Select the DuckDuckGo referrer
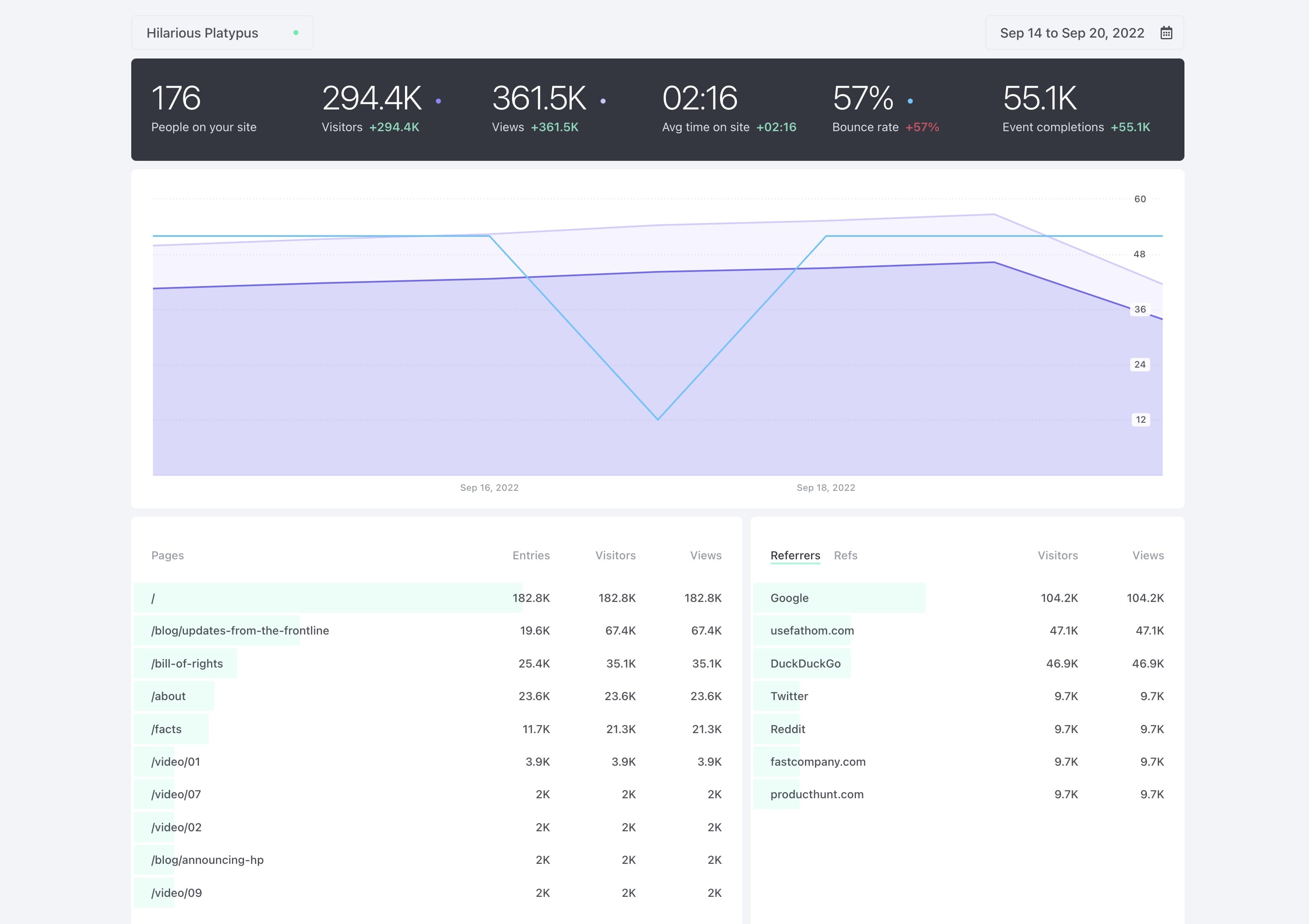This screenshot has width=1309, height=924. 805,664
